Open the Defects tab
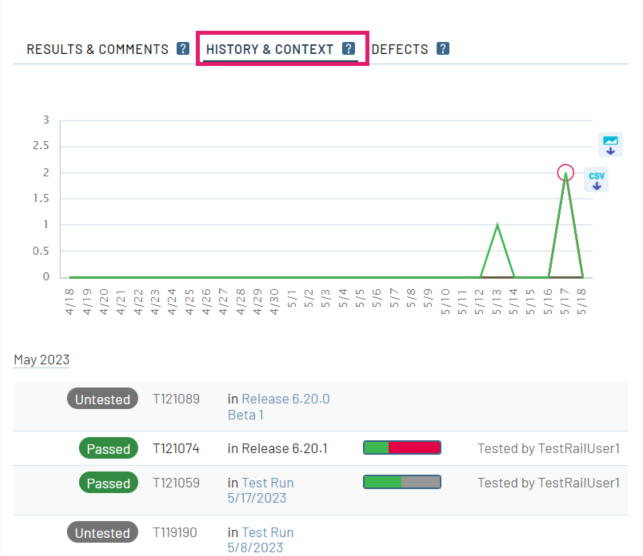 click(400, 49)
